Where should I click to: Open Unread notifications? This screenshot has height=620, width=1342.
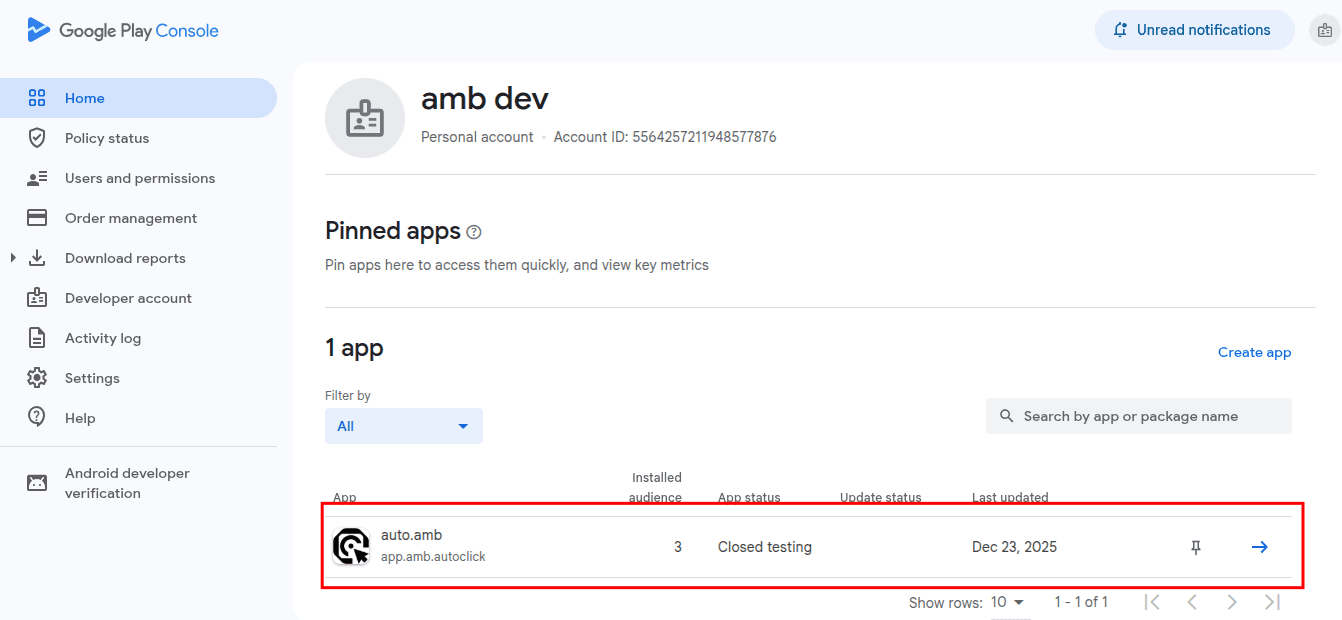(1194, 30)
